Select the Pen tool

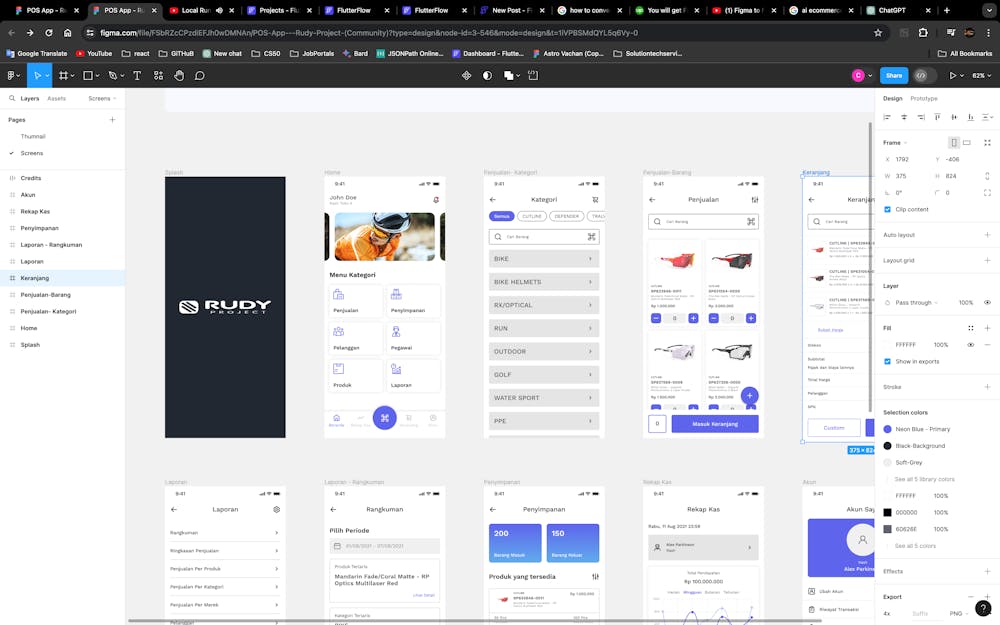(113, 75)
